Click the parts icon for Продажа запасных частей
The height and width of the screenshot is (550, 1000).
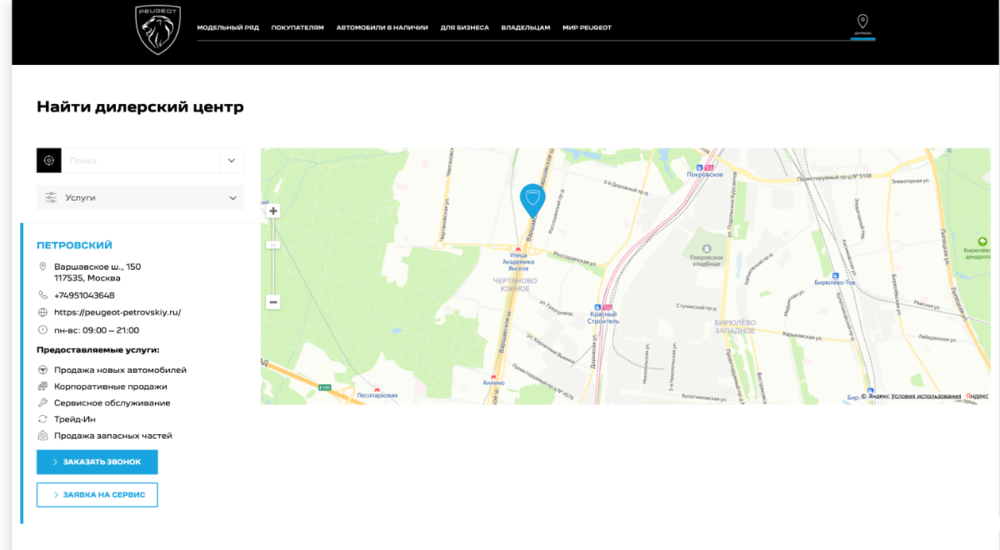click(x=43, y=436)
